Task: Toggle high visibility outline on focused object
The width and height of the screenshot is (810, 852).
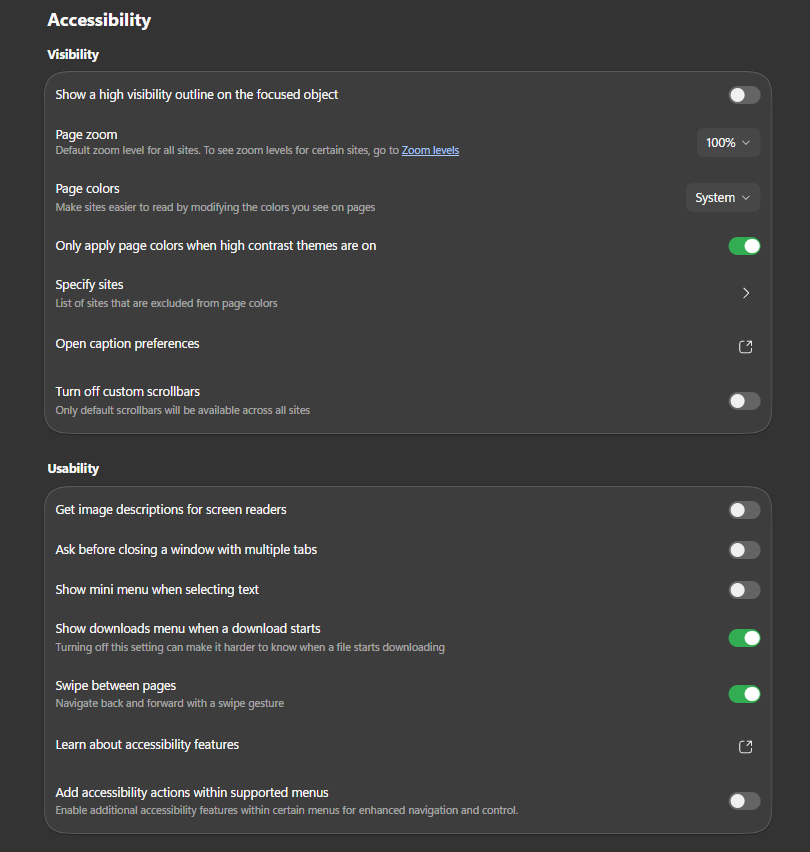Action: coord(744,95)
